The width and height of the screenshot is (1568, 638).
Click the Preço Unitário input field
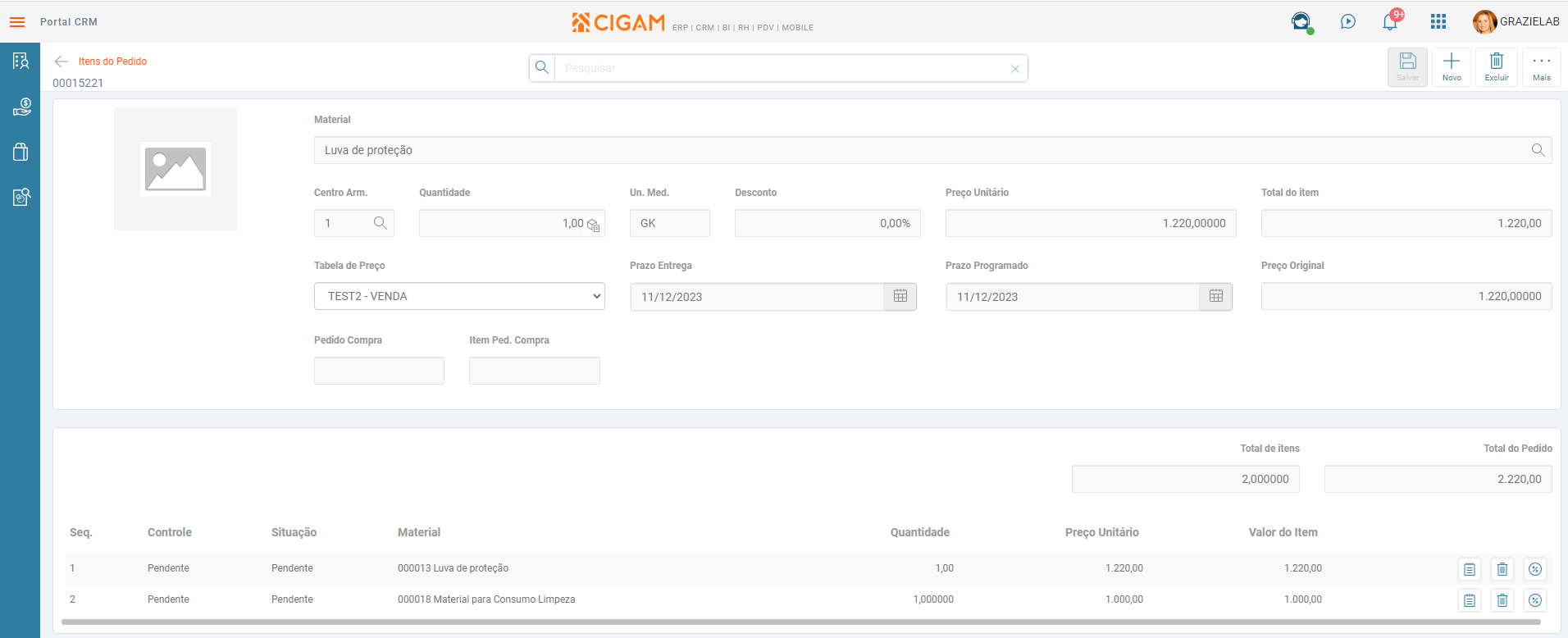tap(1091, 223)
